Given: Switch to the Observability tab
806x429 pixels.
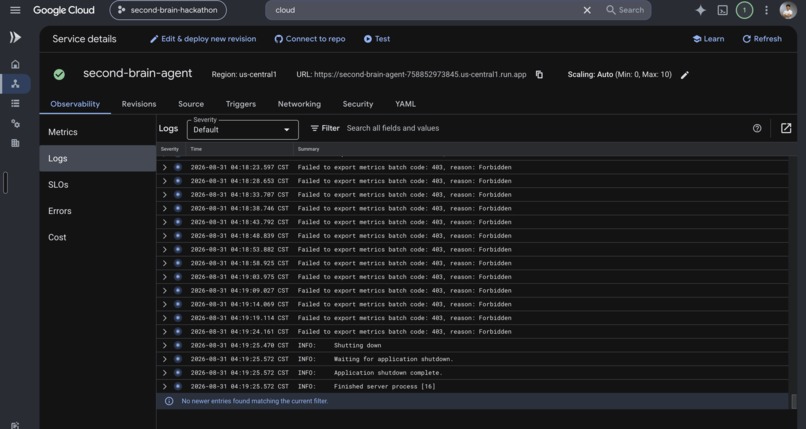Looking at the screenshot, I should tap(75, 104).
